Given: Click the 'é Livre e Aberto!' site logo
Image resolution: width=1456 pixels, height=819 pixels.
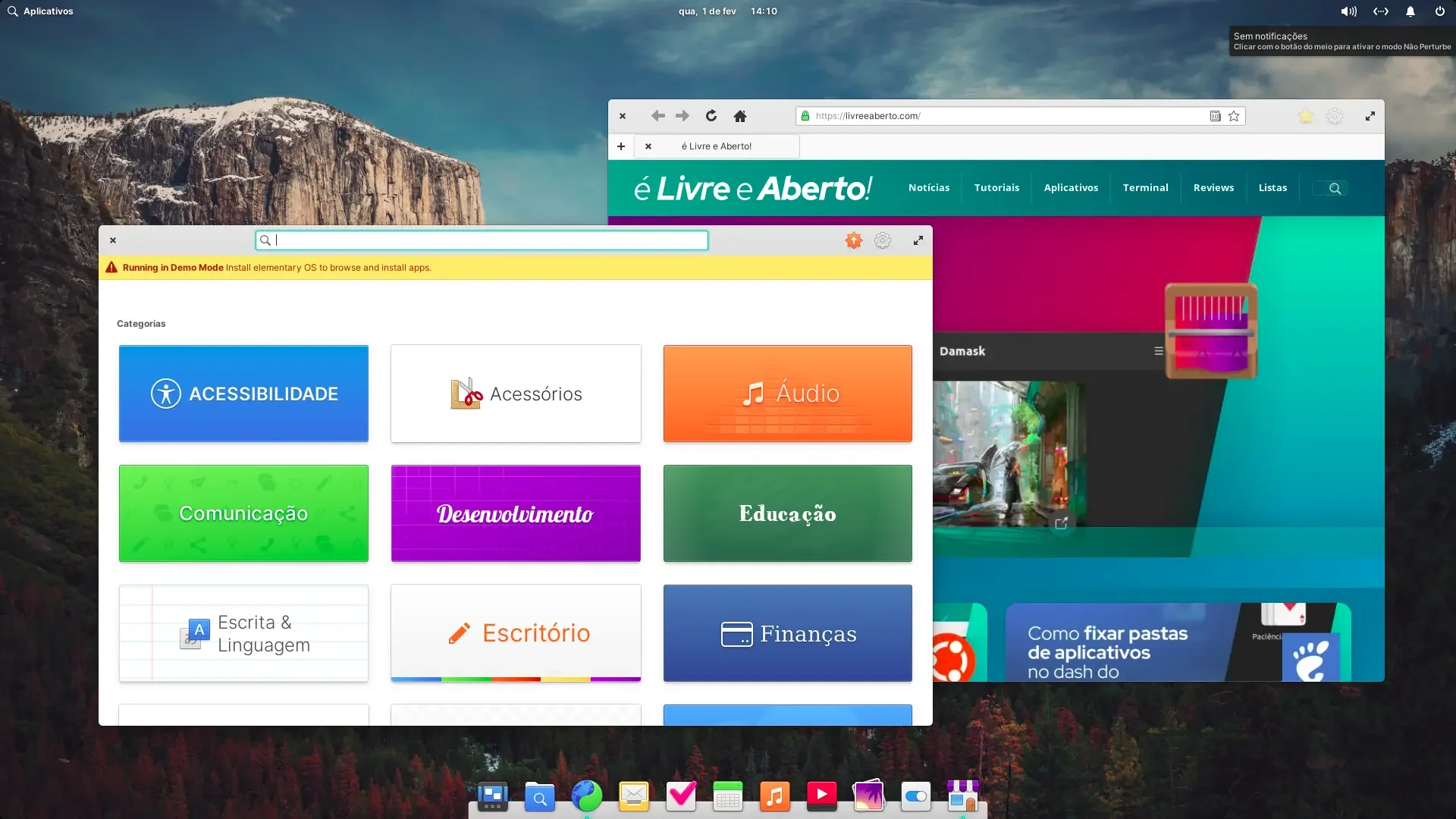Looking at the screenshot, I should click(753, 188).
